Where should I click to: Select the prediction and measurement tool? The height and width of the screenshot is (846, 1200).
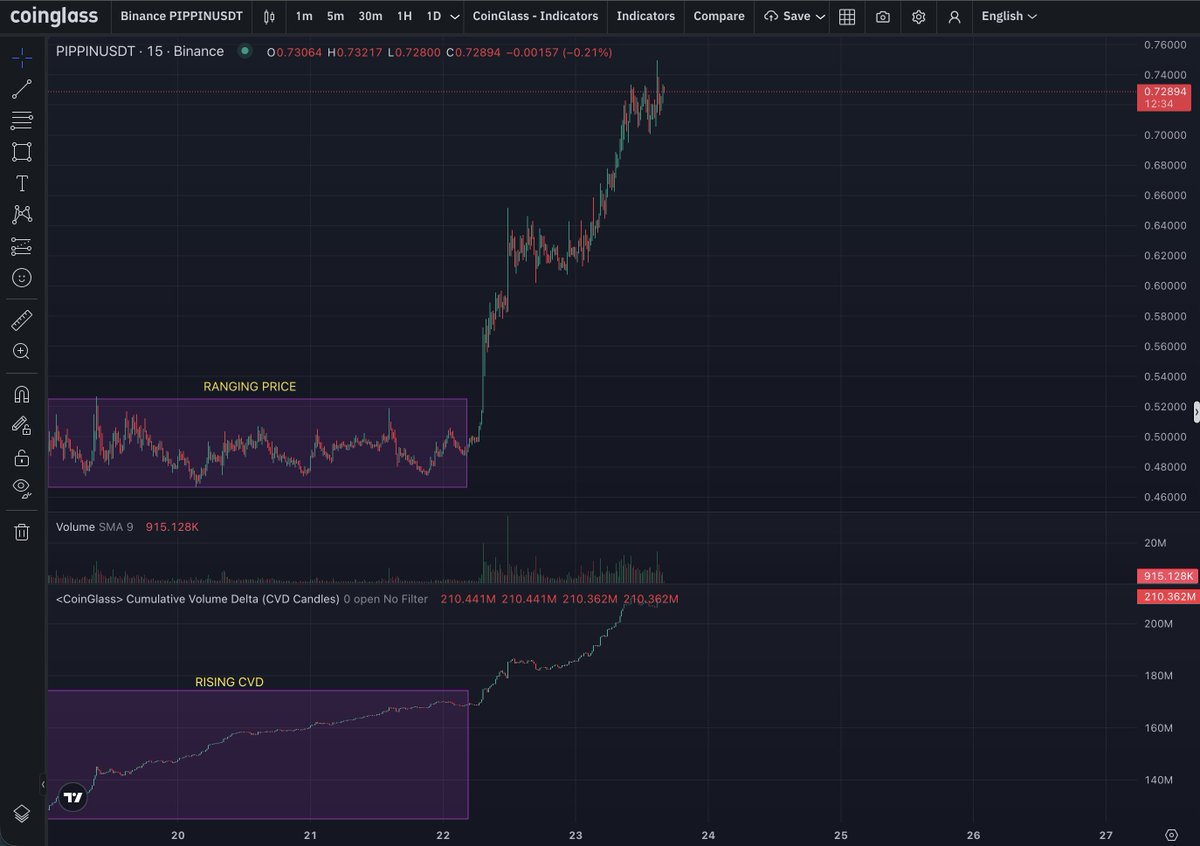[21, 246]
